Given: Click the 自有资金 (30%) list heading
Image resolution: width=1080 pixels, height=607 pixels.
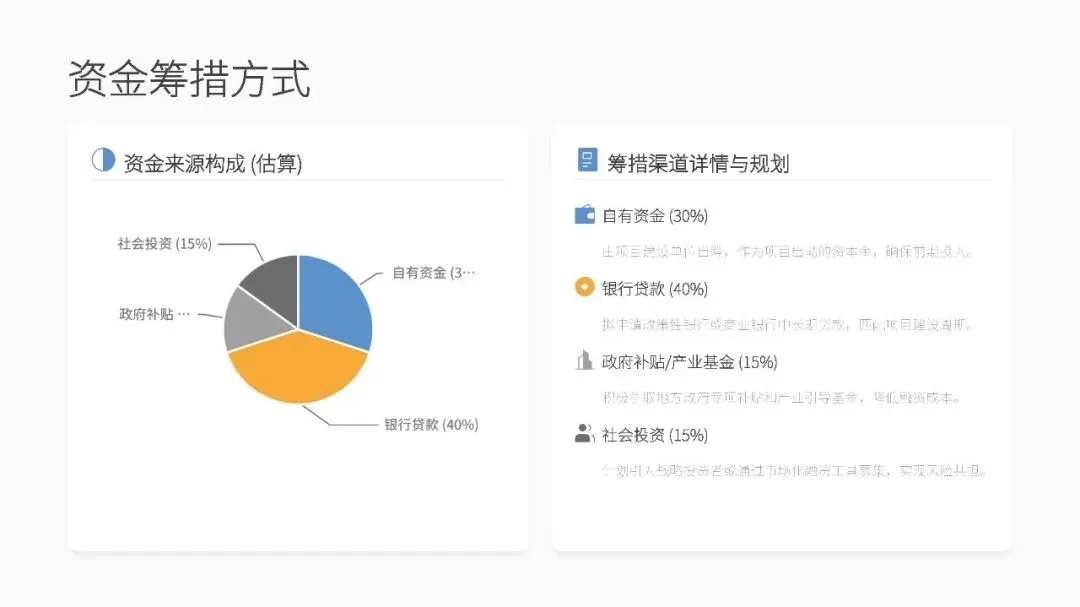Looking at the screenshot, I should [x=655, y=216].
